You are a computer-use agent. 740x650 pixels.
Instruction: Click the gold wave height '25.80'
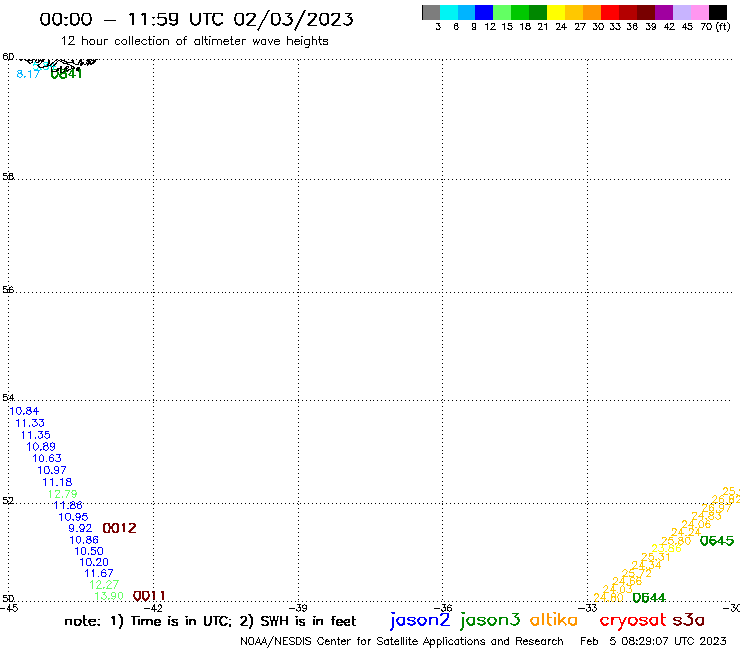(x=676, y=541)
